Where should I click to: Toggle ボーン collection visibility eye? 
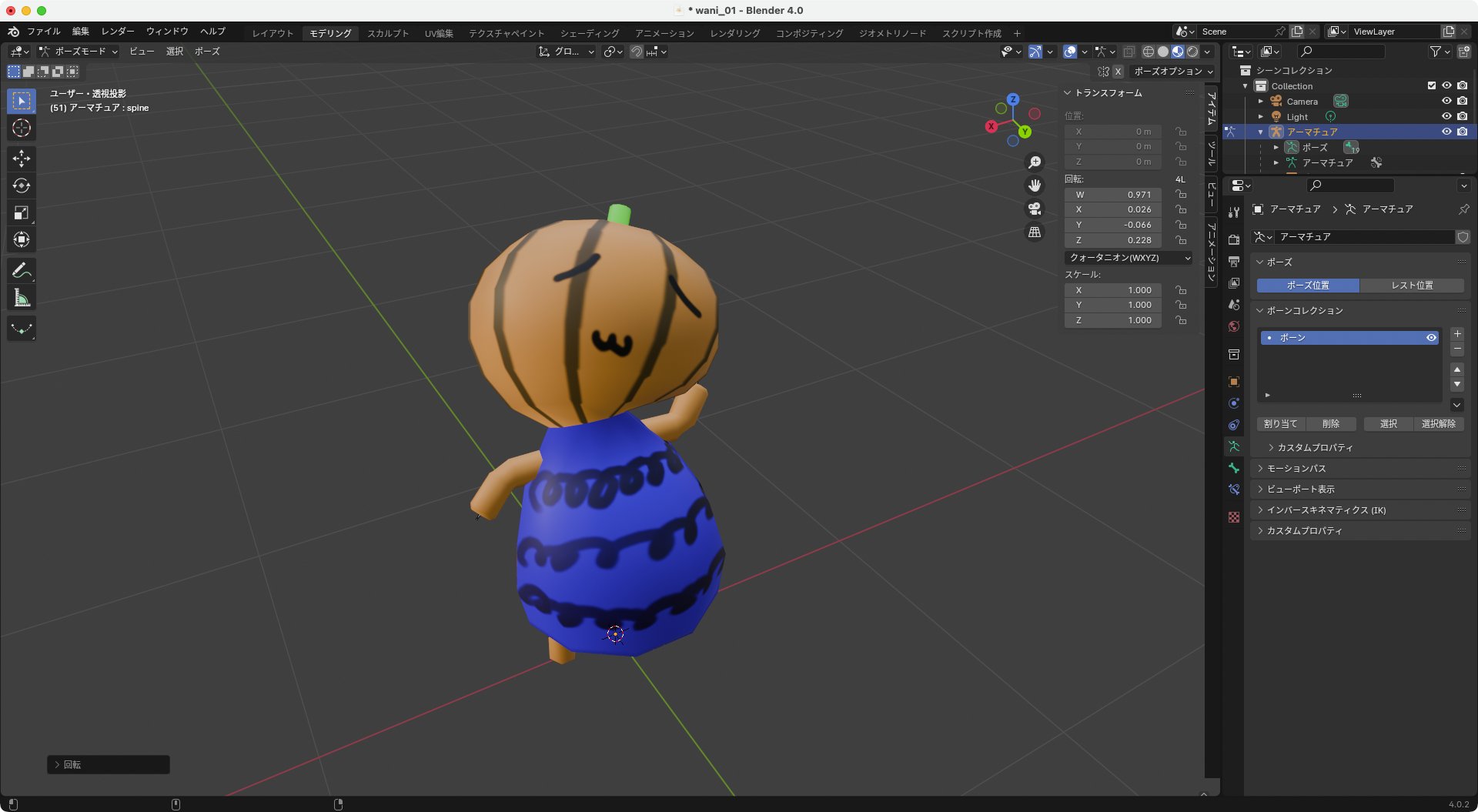[1431, 338]
